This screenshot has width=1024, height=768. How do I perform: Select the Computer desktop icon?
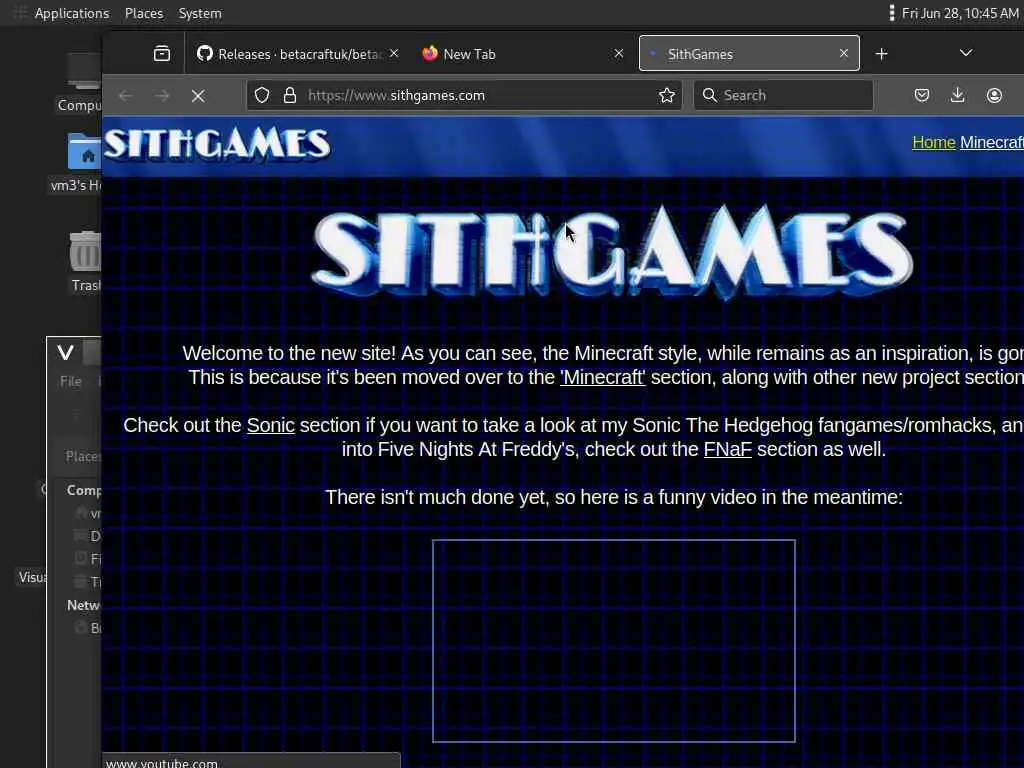[x=82, y=82]
